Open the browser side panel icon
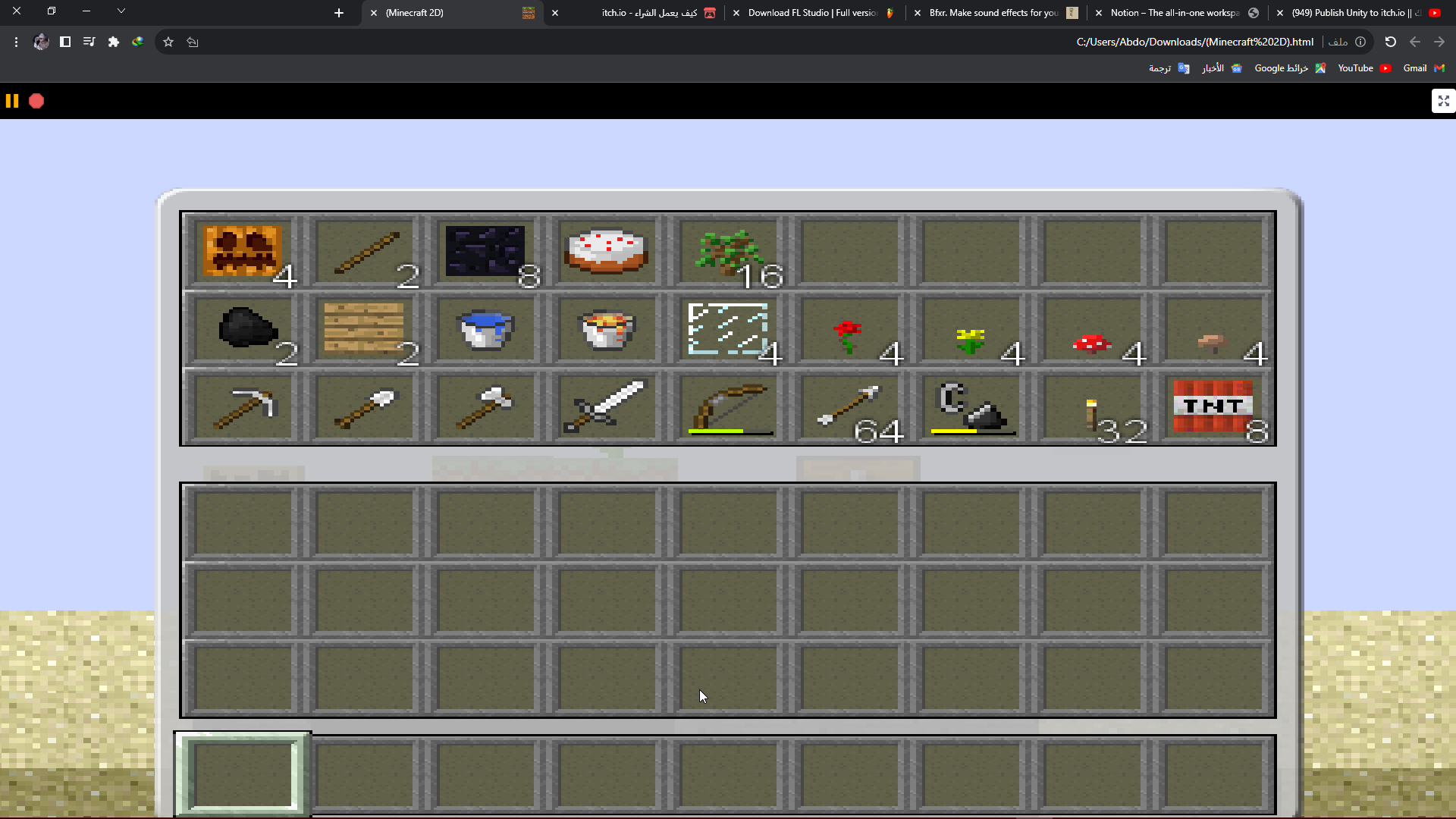This screenshot has width=1456, height=819. [65, 42]
